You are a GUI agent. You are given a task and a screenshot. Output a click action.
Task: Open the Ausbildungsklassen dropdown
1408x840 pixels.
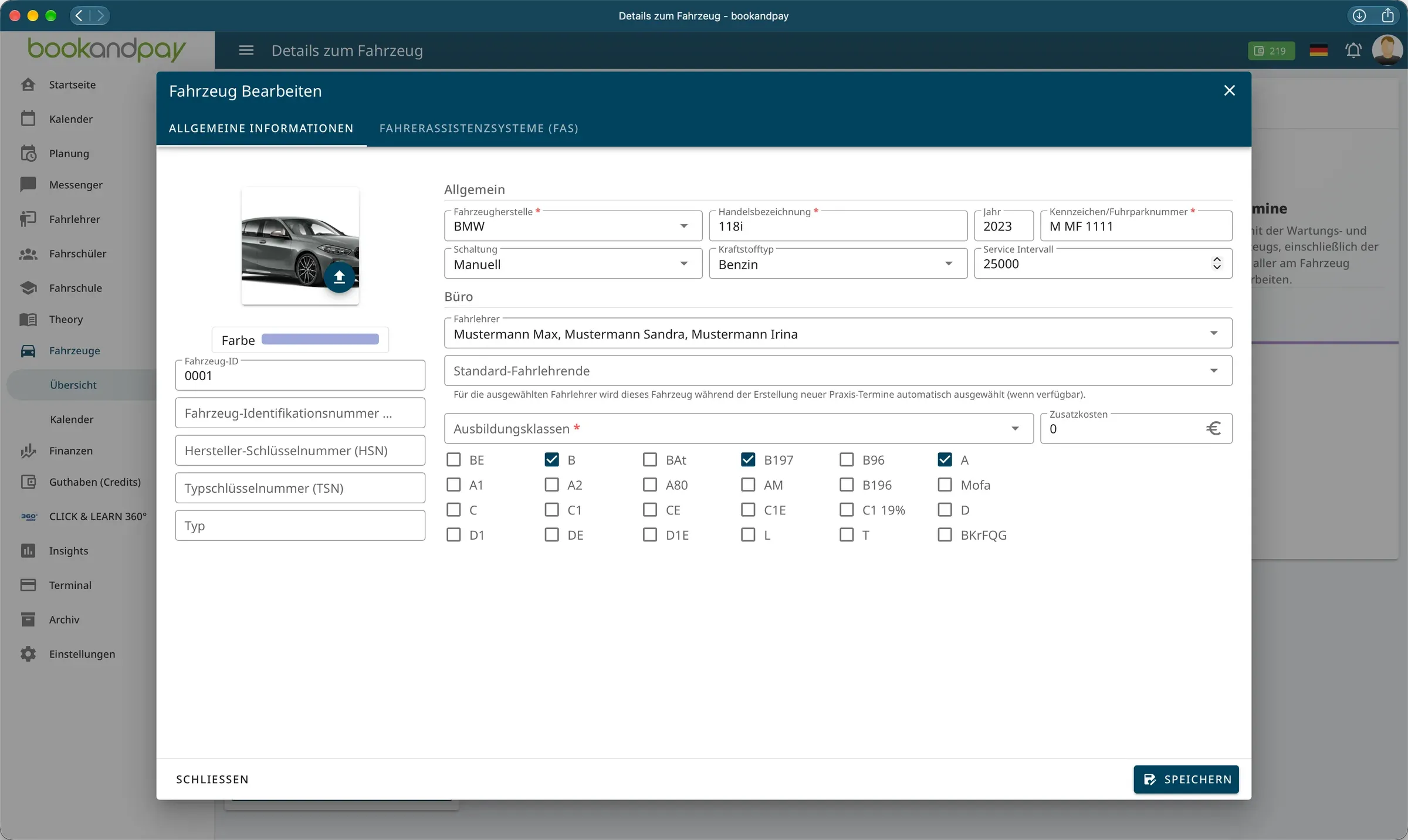coord(739,429)
